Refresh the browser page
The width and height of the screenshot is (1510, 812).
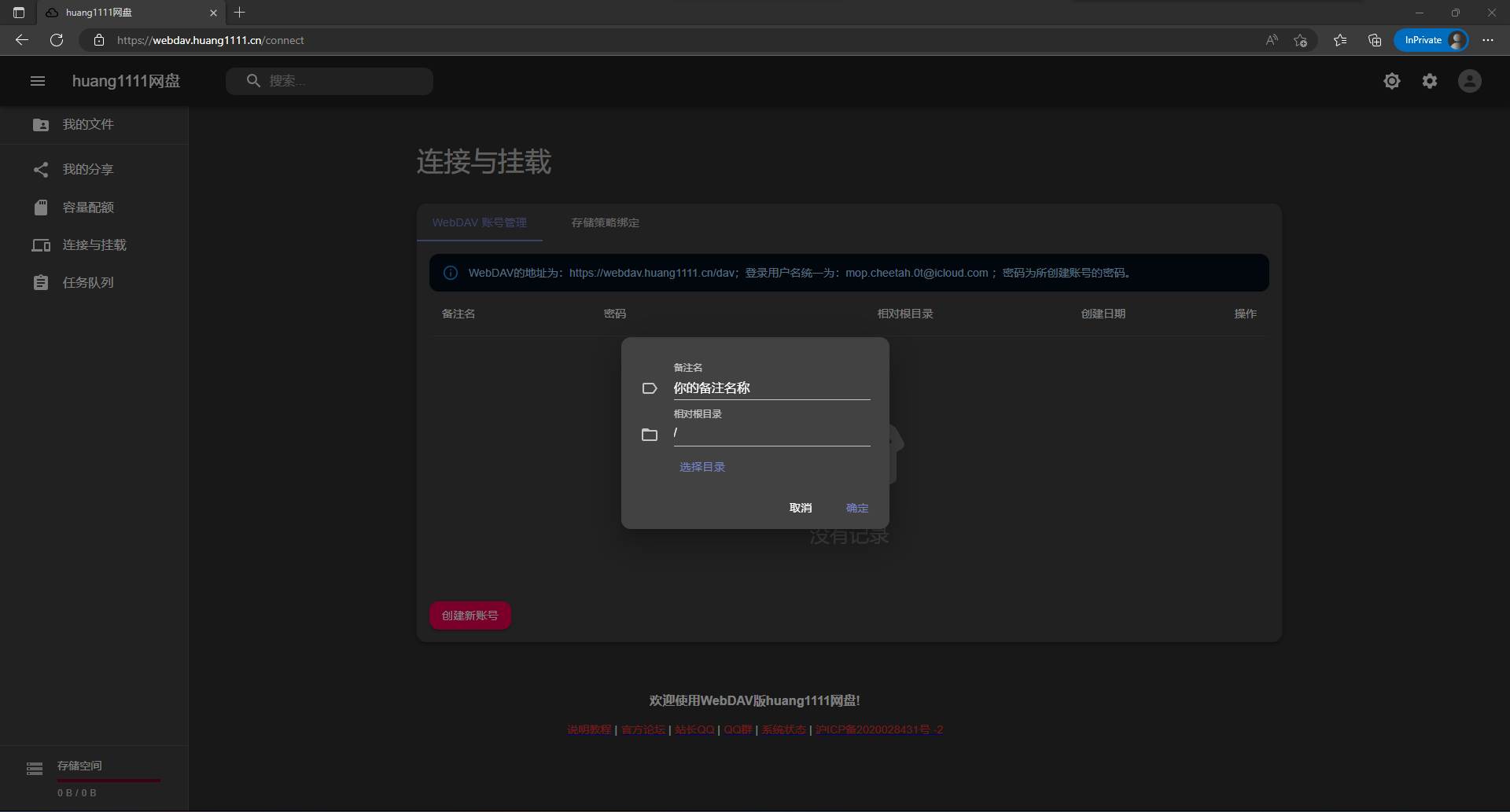[57, 40]
